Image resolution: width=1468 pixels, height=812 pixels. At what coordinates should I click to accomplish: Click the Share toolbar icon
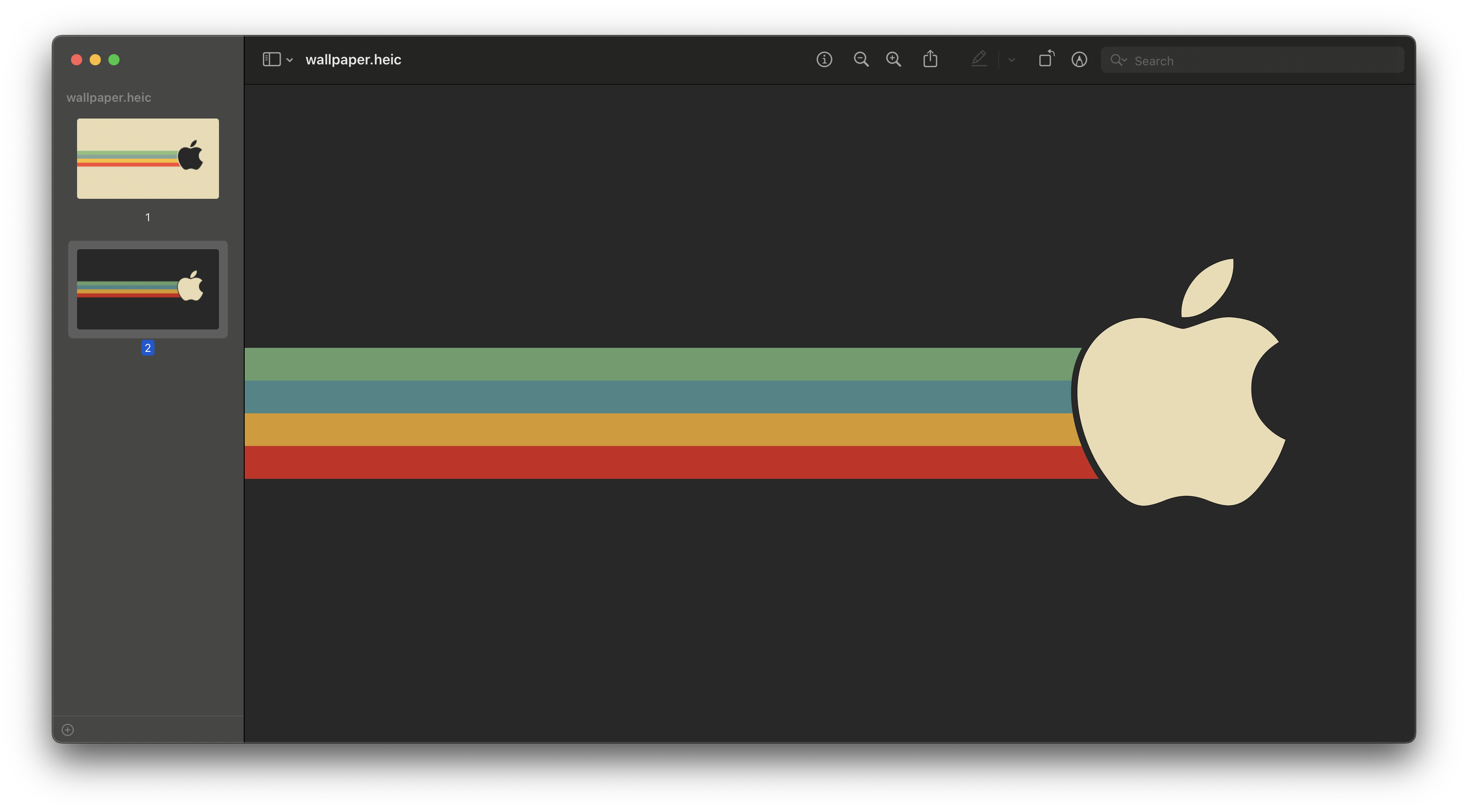tap(930, 59)
